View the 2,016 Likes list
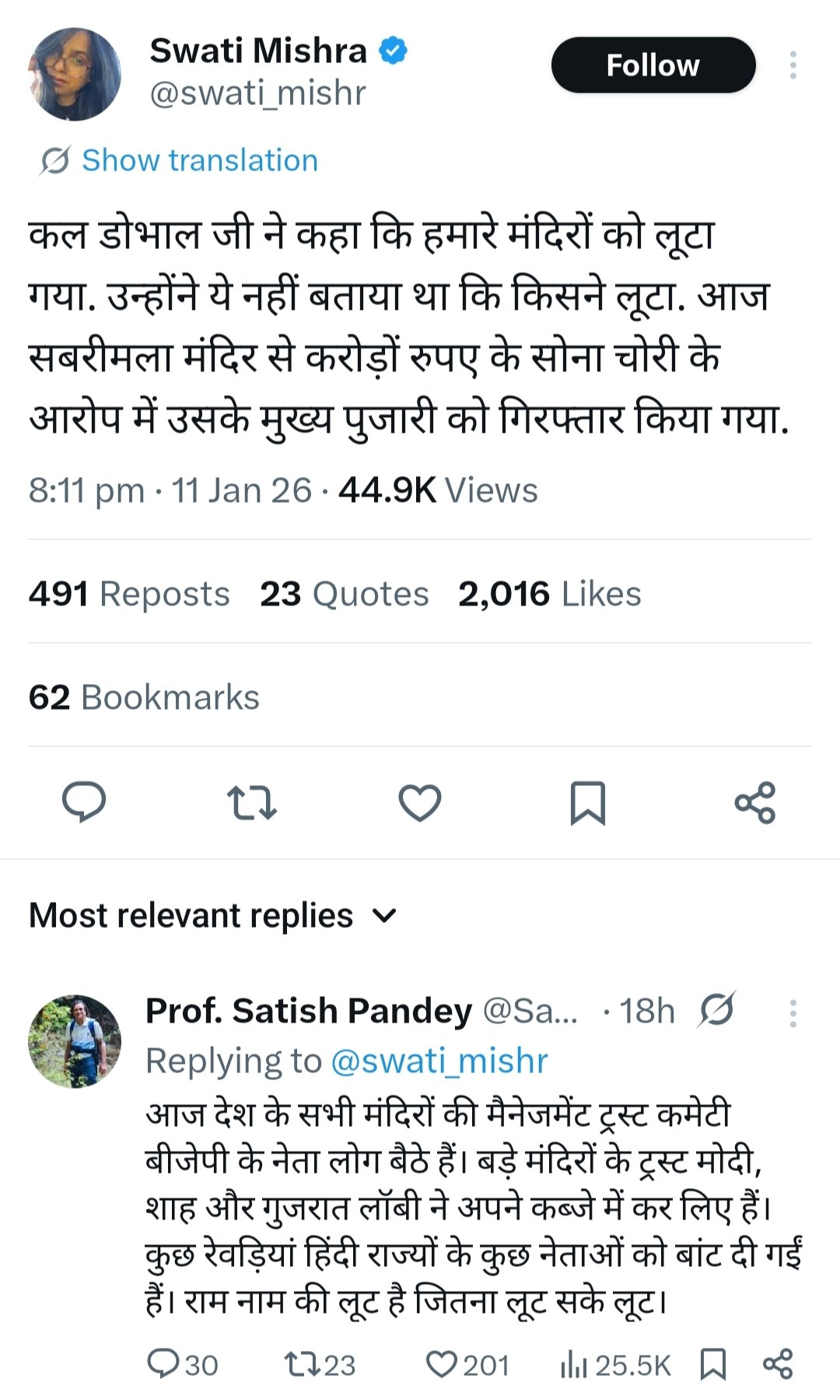The height and width of the screenshot is (1400, 840). tap(549, 594)
